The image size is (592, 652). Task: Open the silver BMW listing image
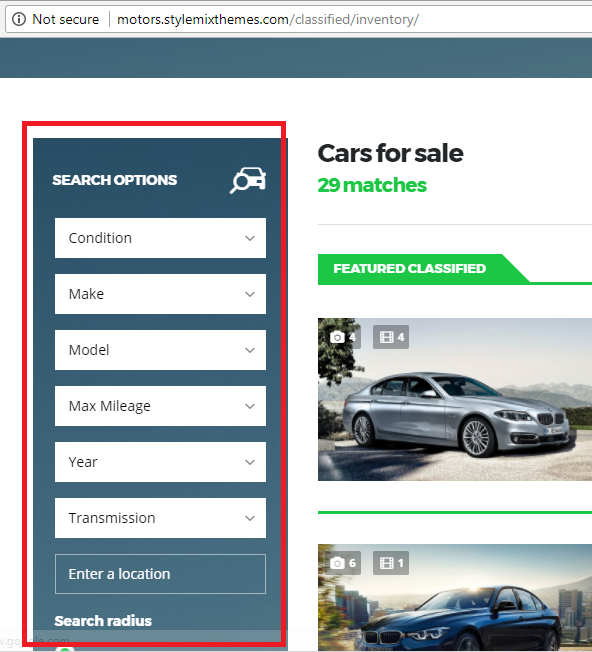point(455,400)
